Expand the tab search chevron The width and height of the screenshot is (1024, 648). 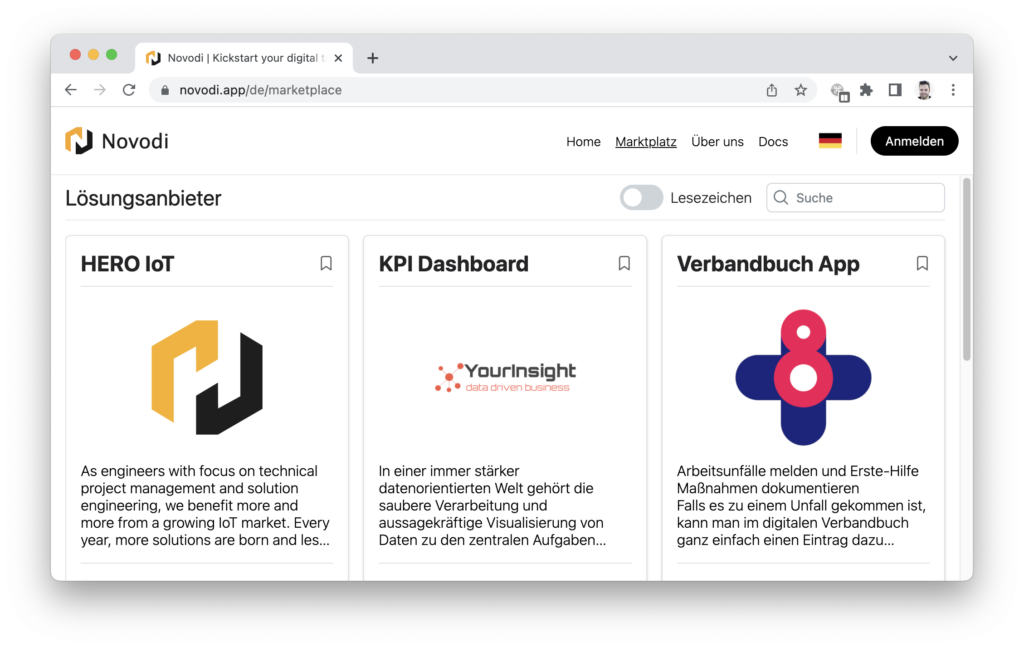(953, 58)
